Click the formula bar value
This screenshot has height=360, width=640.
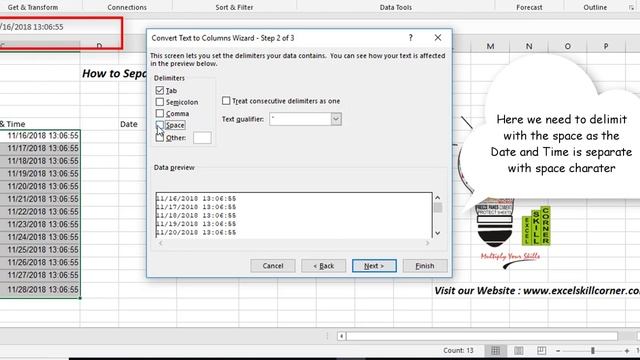tap(32, 27)
